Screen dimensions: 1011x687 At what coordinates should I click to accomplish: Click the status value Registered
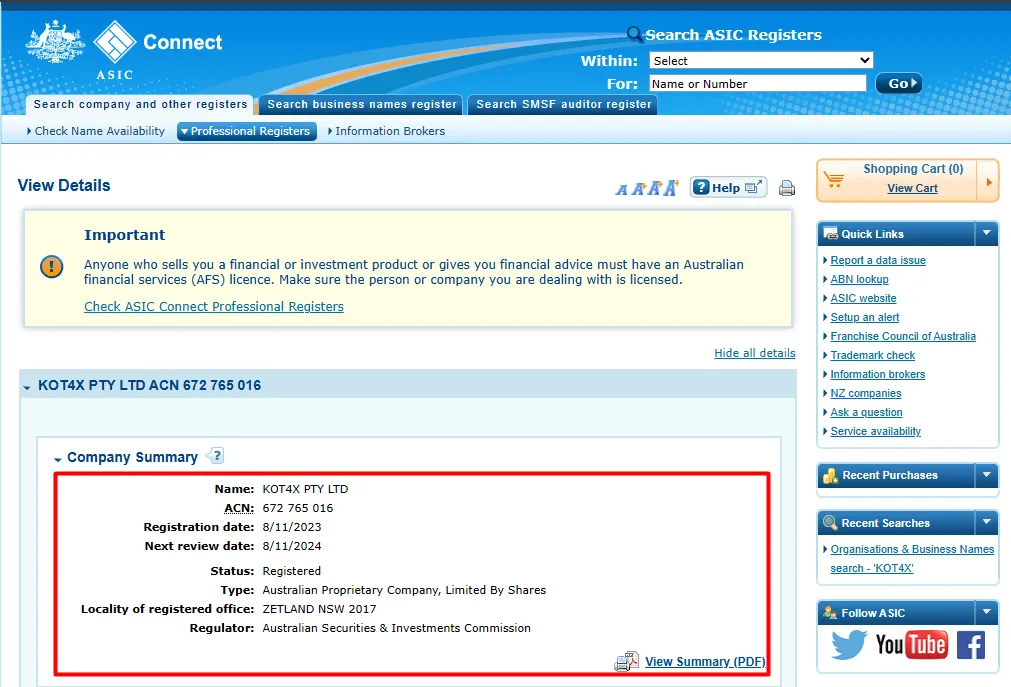coord(291,571)
